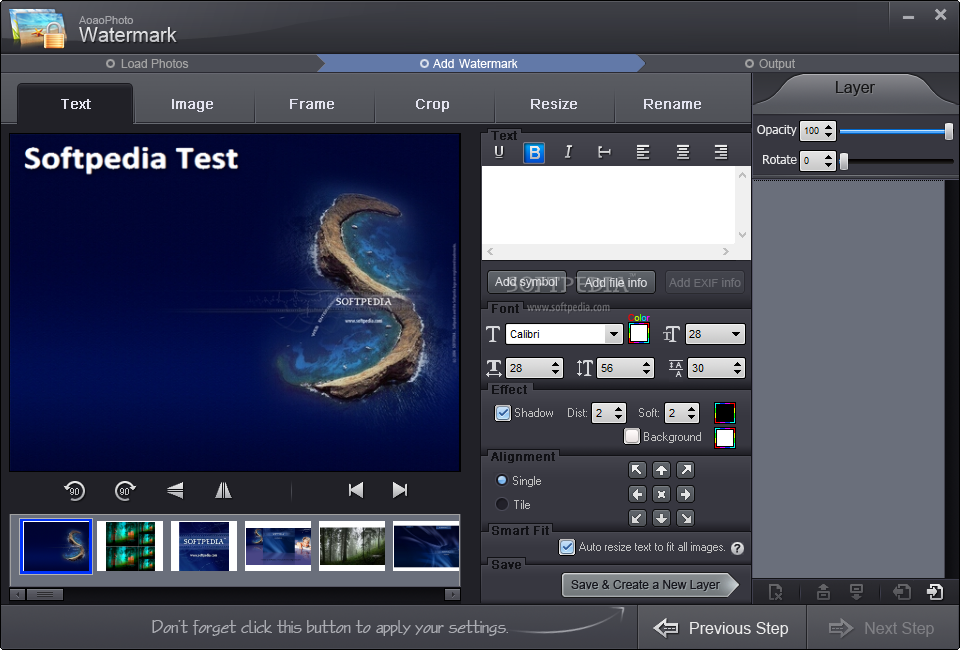
Task: Align watermark text right
Action: 721,152
